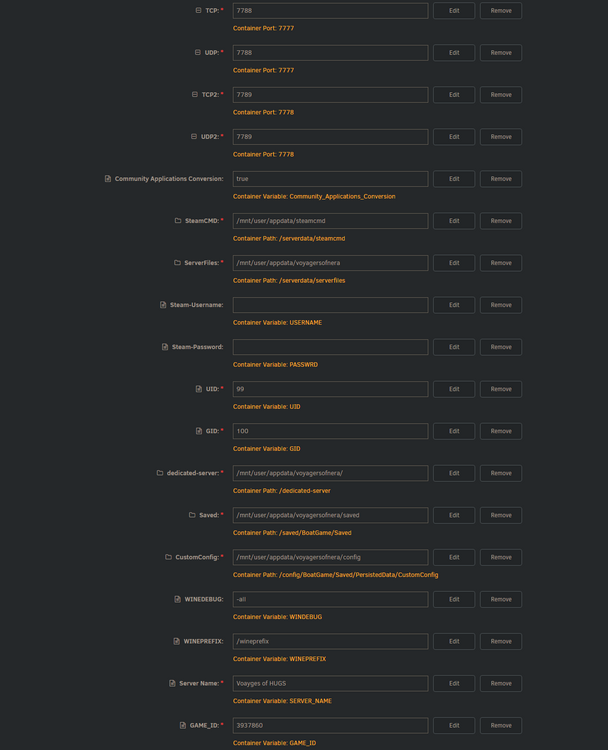
Task: Click the port icon next to UDP2
Action: [194, 136]
